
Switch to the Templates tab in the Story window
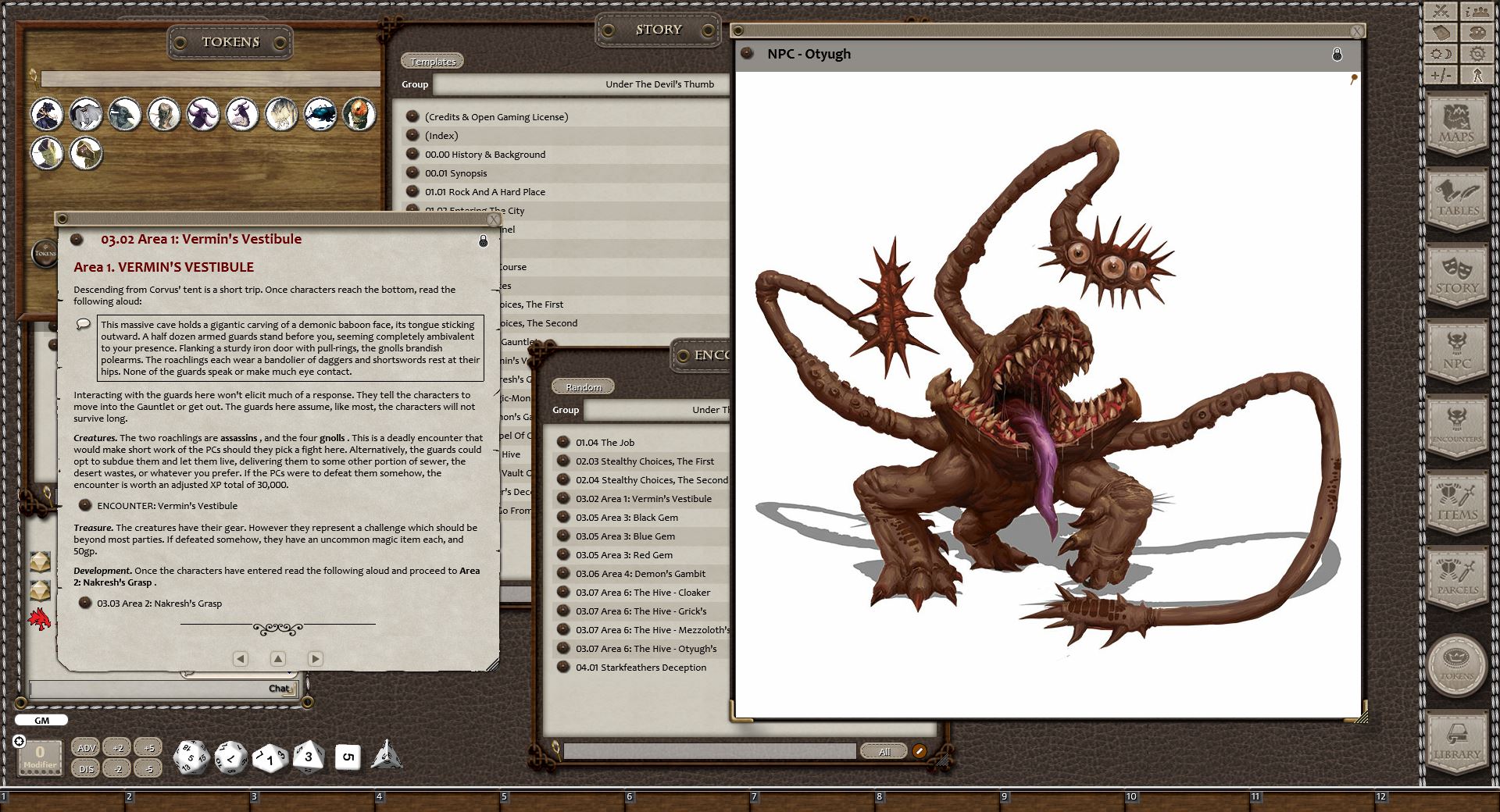(x=432, y=61)
